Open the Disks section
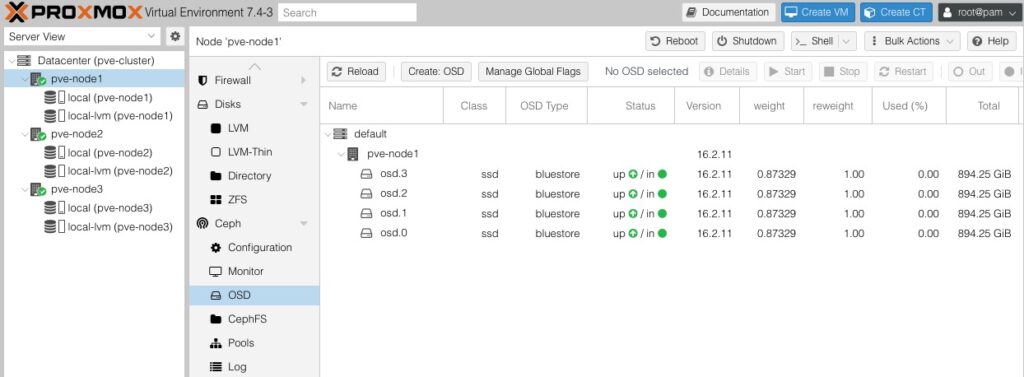Screen dimensions: 1024x377 227,105
